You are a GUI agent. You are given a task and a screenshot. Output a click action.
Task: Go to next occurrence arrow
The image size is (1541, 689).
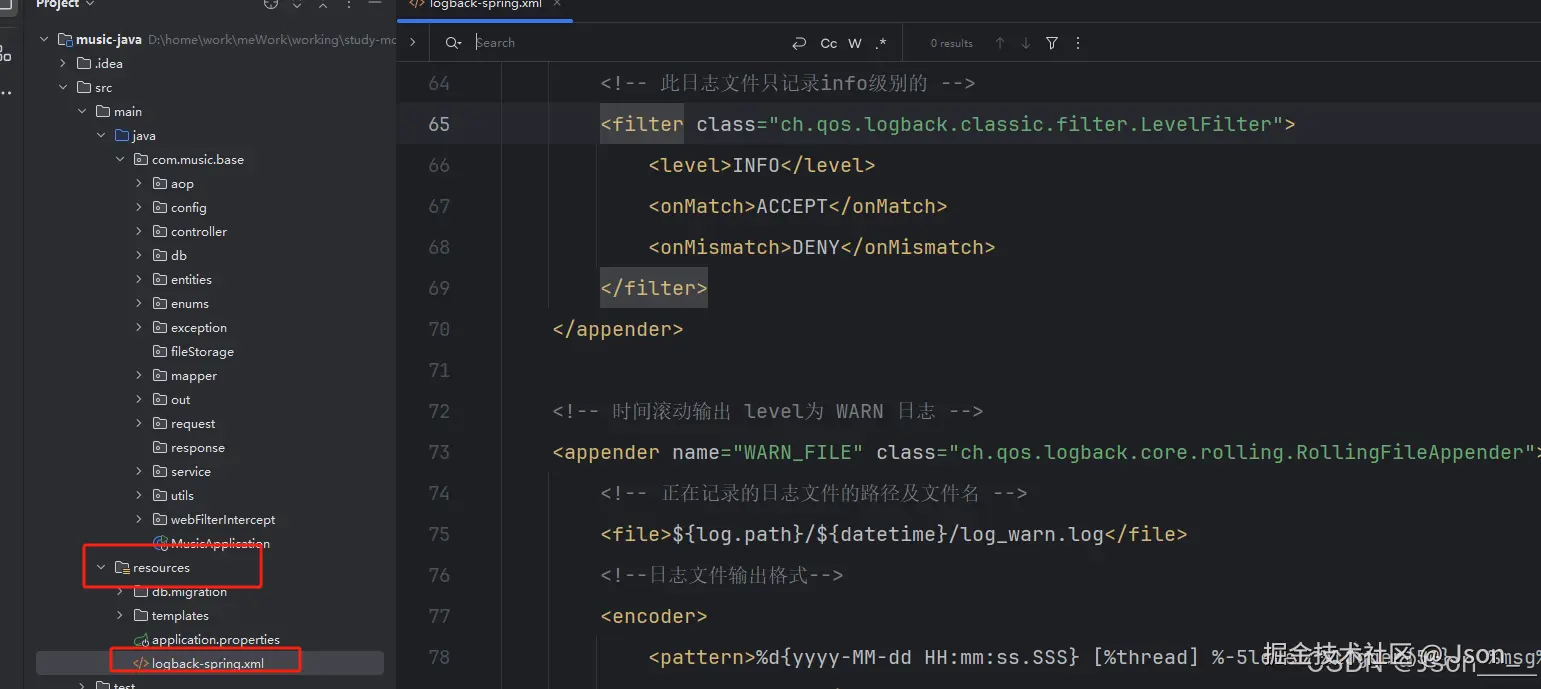click(x=1026, y=43)
